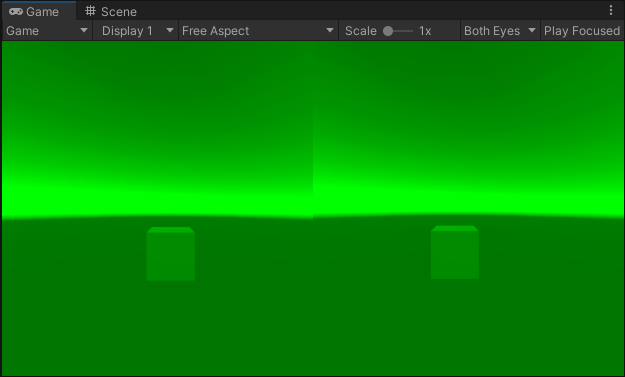Click the Scale slider handle

388,31
